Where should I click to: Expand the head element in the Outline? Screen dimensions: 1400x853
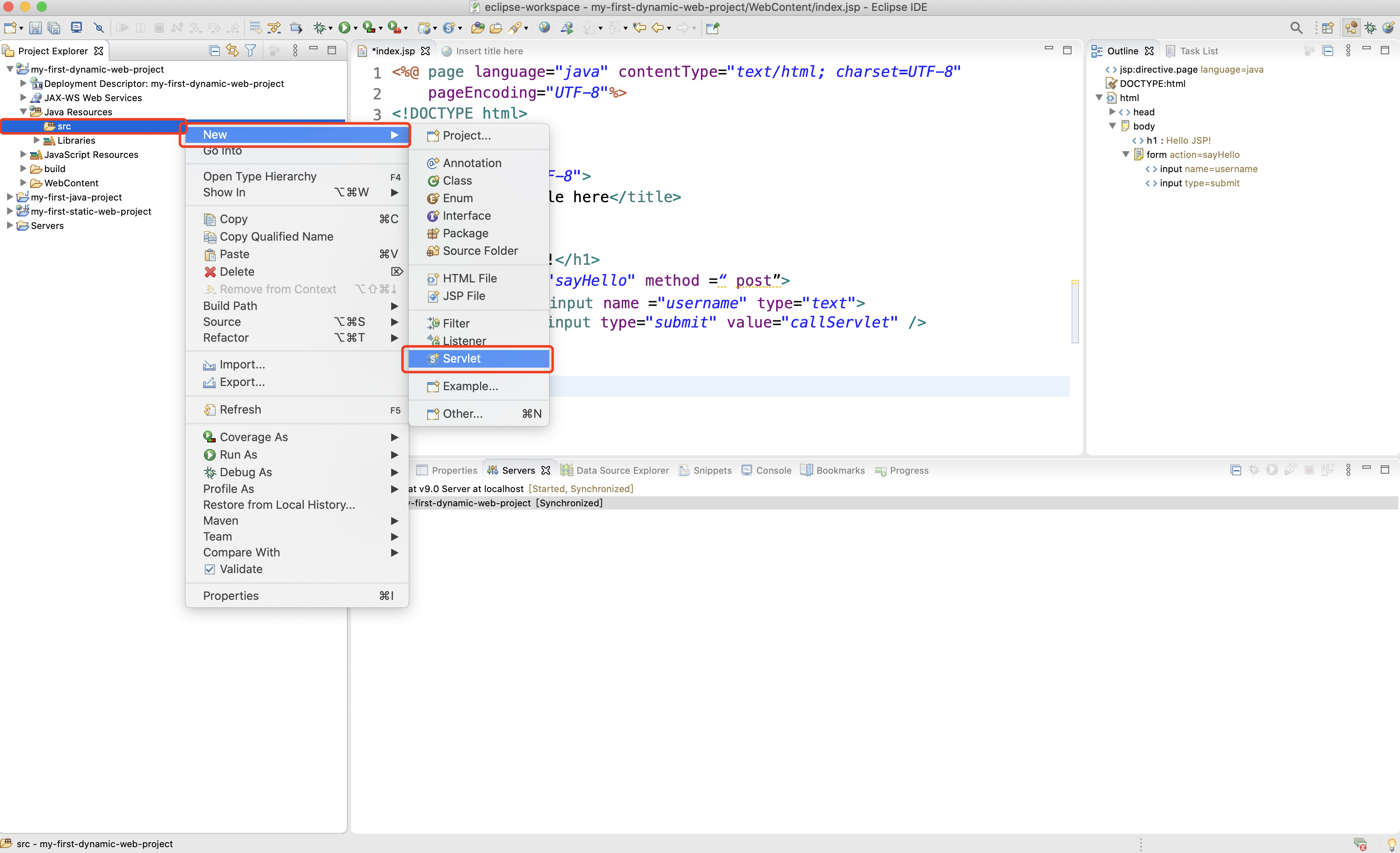coord(1112,112)
